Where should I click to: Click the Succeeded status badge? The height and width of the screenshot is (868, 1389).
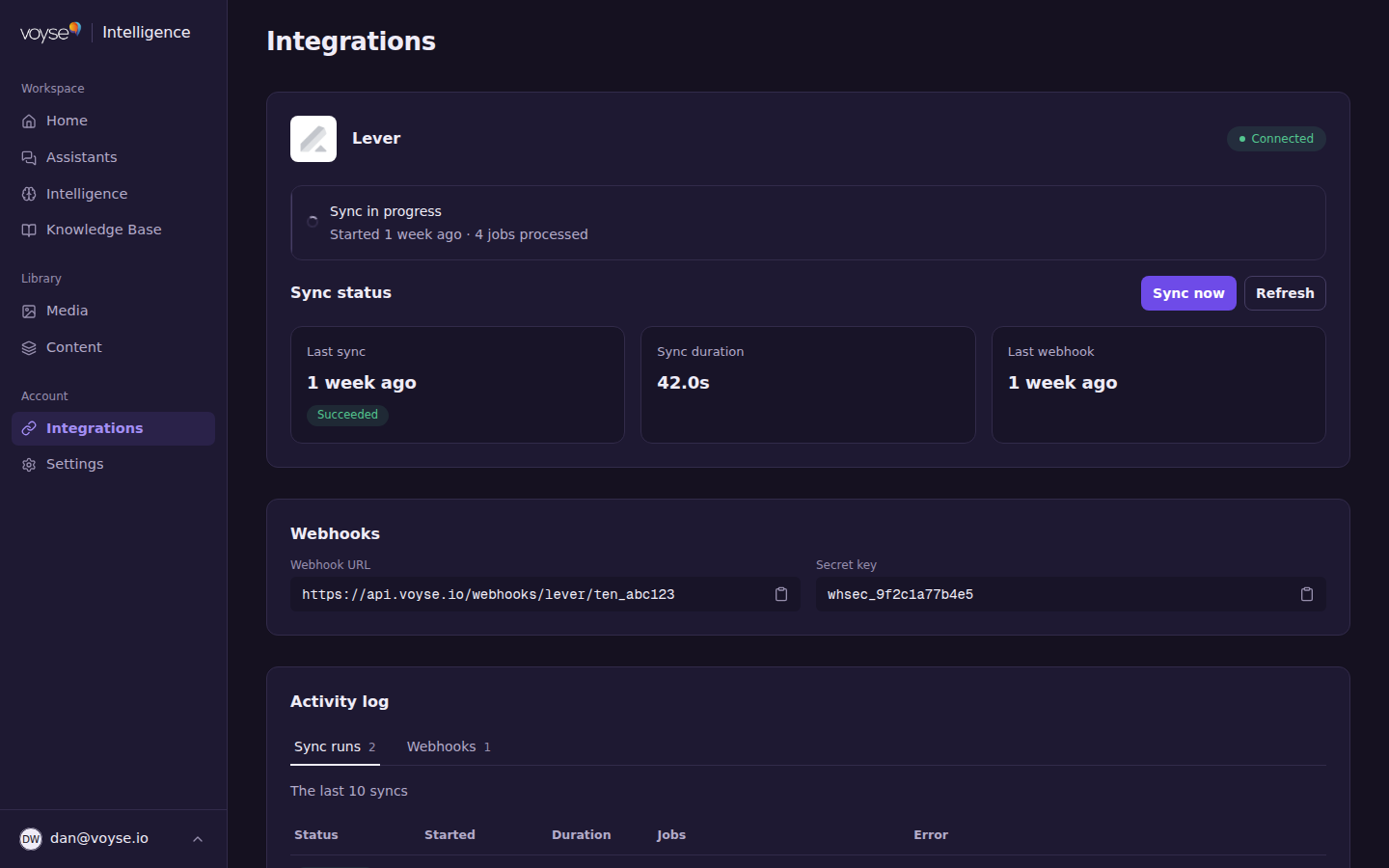(347, 415)
